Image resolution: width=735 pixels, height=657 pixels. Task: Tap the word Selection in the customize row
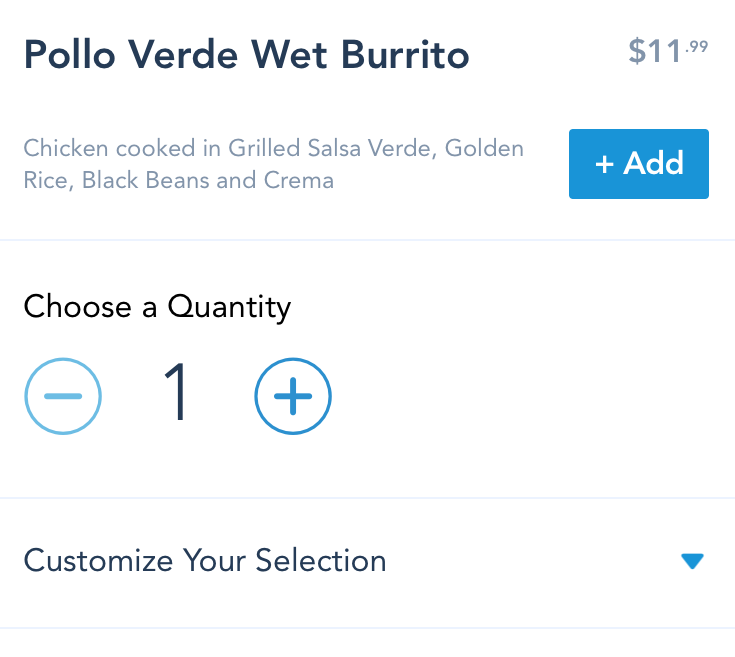tap(320, 561)
